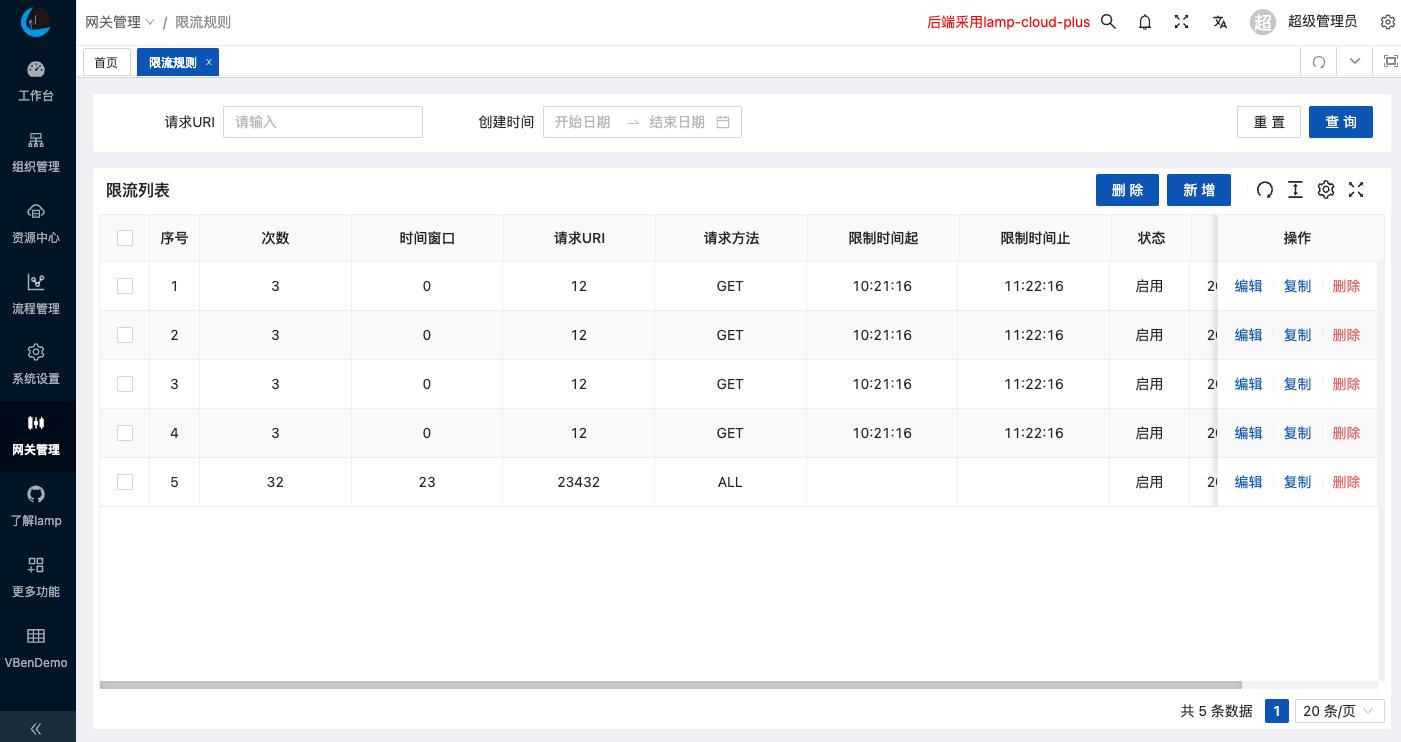
Task: Open the tab options chevron dropdown
Action: (1355, 61)
